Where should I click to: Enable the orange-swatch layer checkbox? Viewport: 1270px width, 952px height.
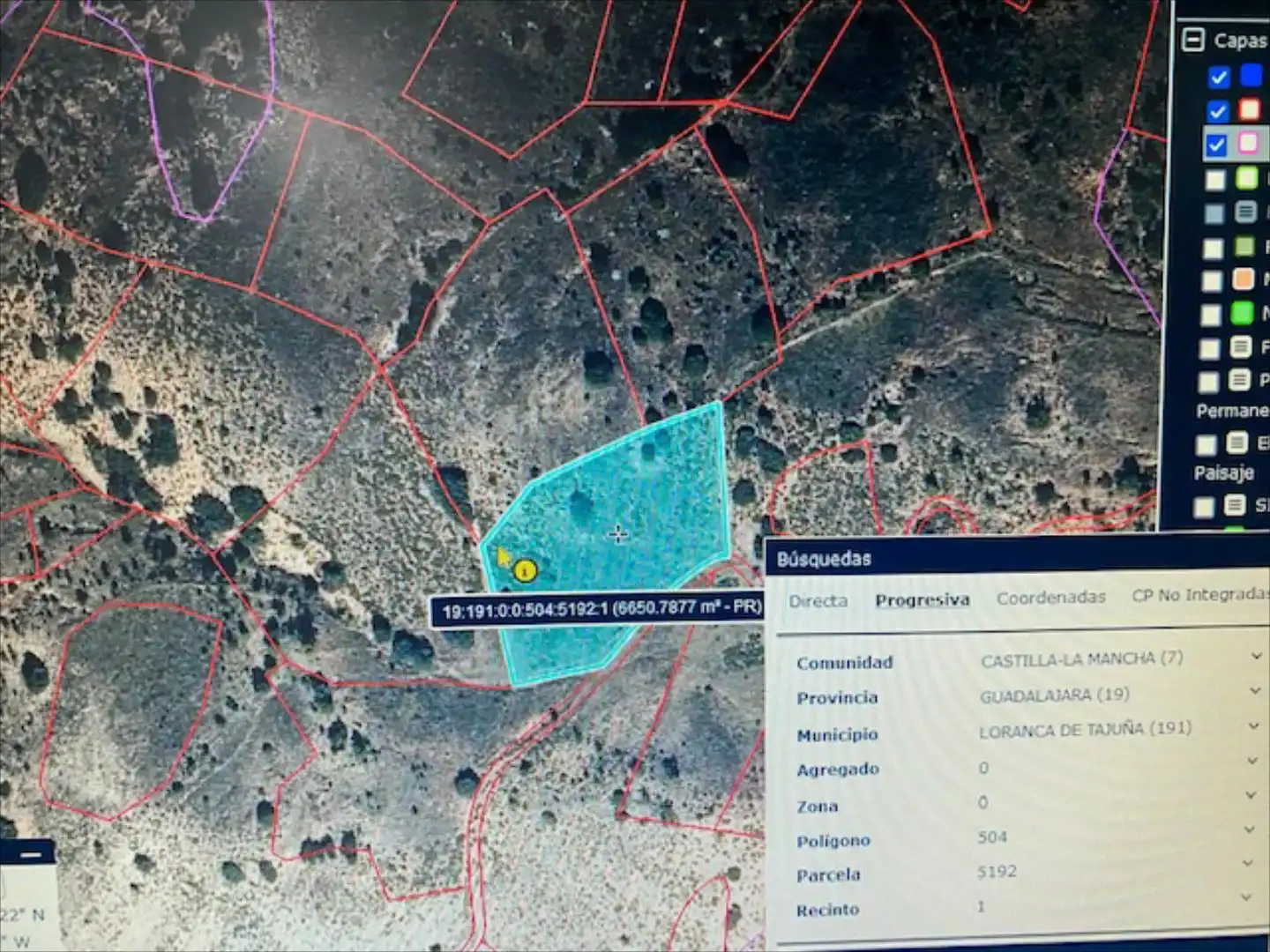point(1213,281)
